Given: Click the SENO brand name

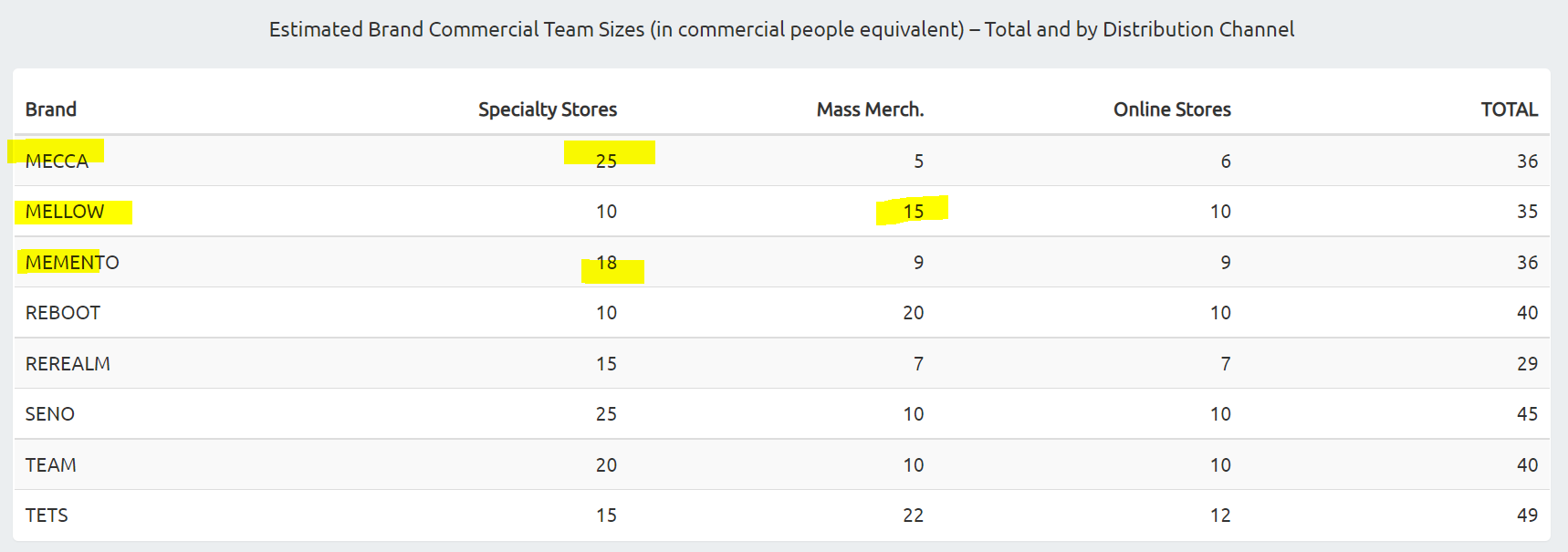Looking at the screenshot, I should pos(50,414).
